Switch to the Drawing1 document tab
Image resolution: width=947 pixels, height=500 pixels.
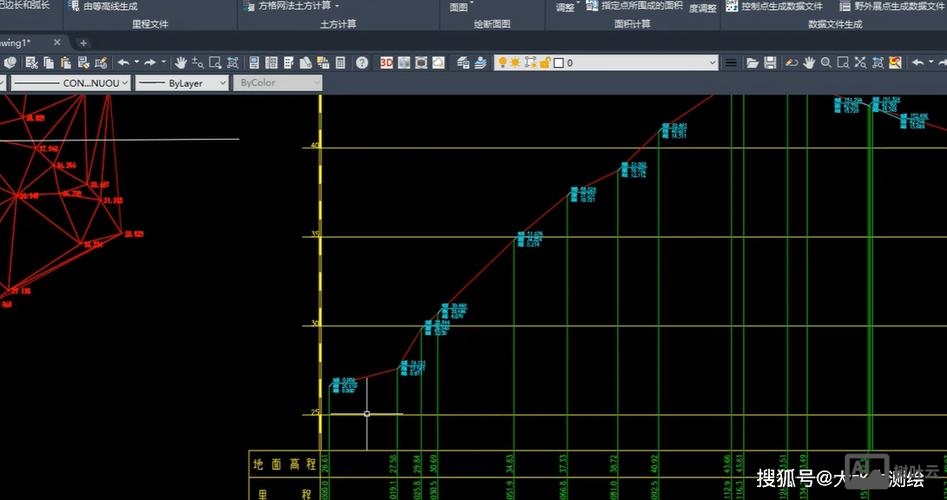[20, 43]
